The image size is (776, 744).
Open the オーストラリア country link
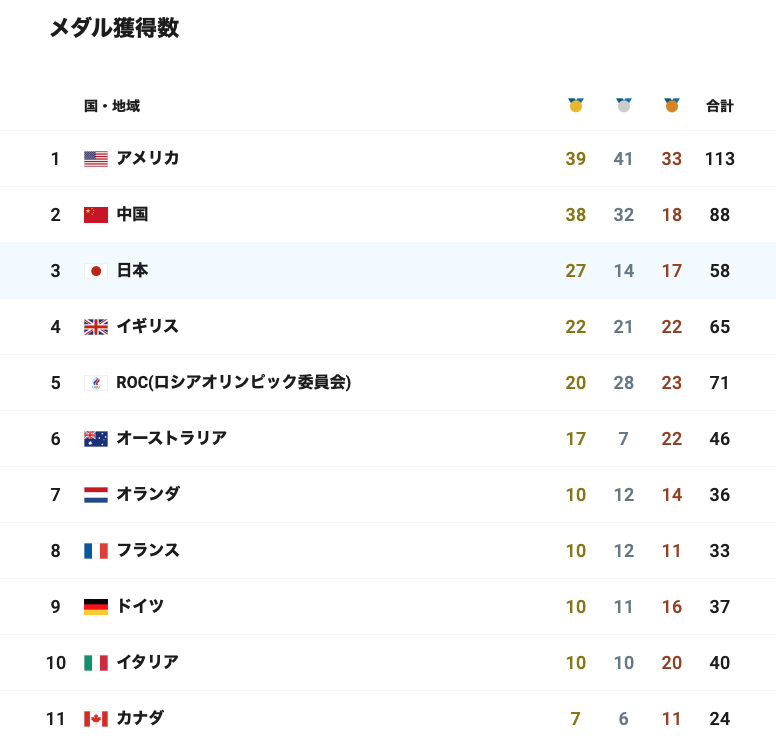[x=171, y=438]
